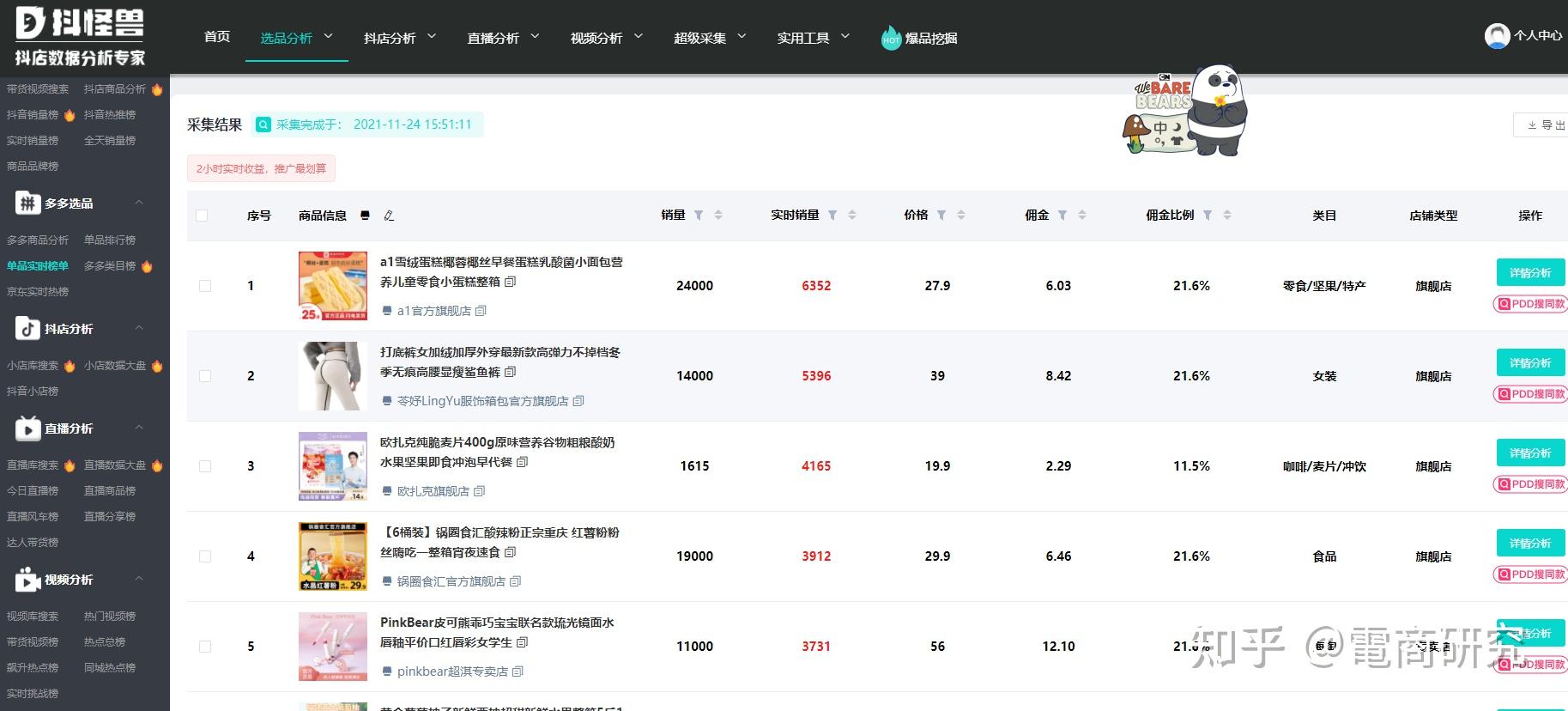
Task: Click the edit pencil icon beside 商品信息
Action: point(389,216)
